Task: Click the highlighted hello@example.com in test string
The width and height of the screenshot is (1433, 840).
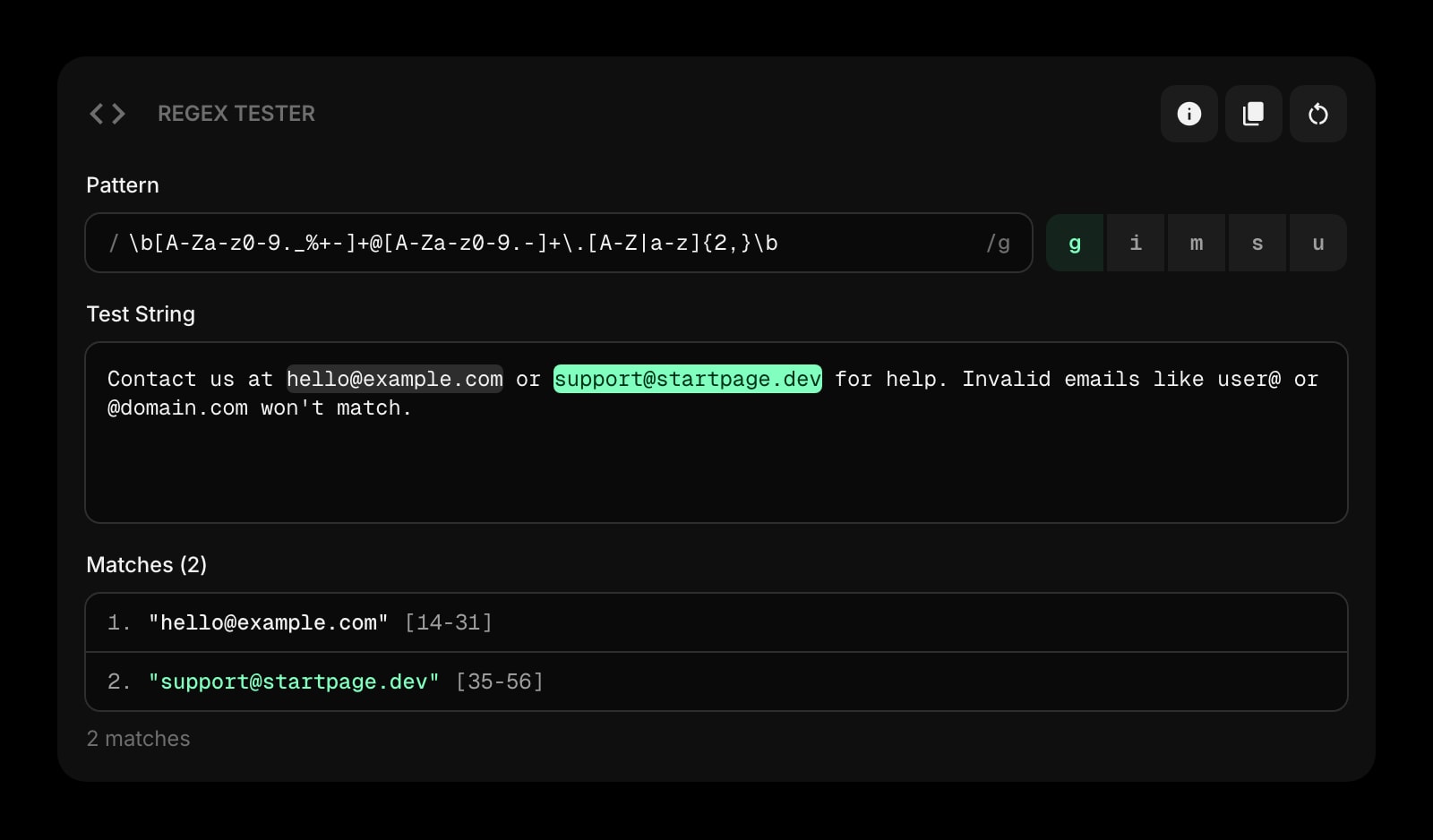Action: (x=394, y=379)
